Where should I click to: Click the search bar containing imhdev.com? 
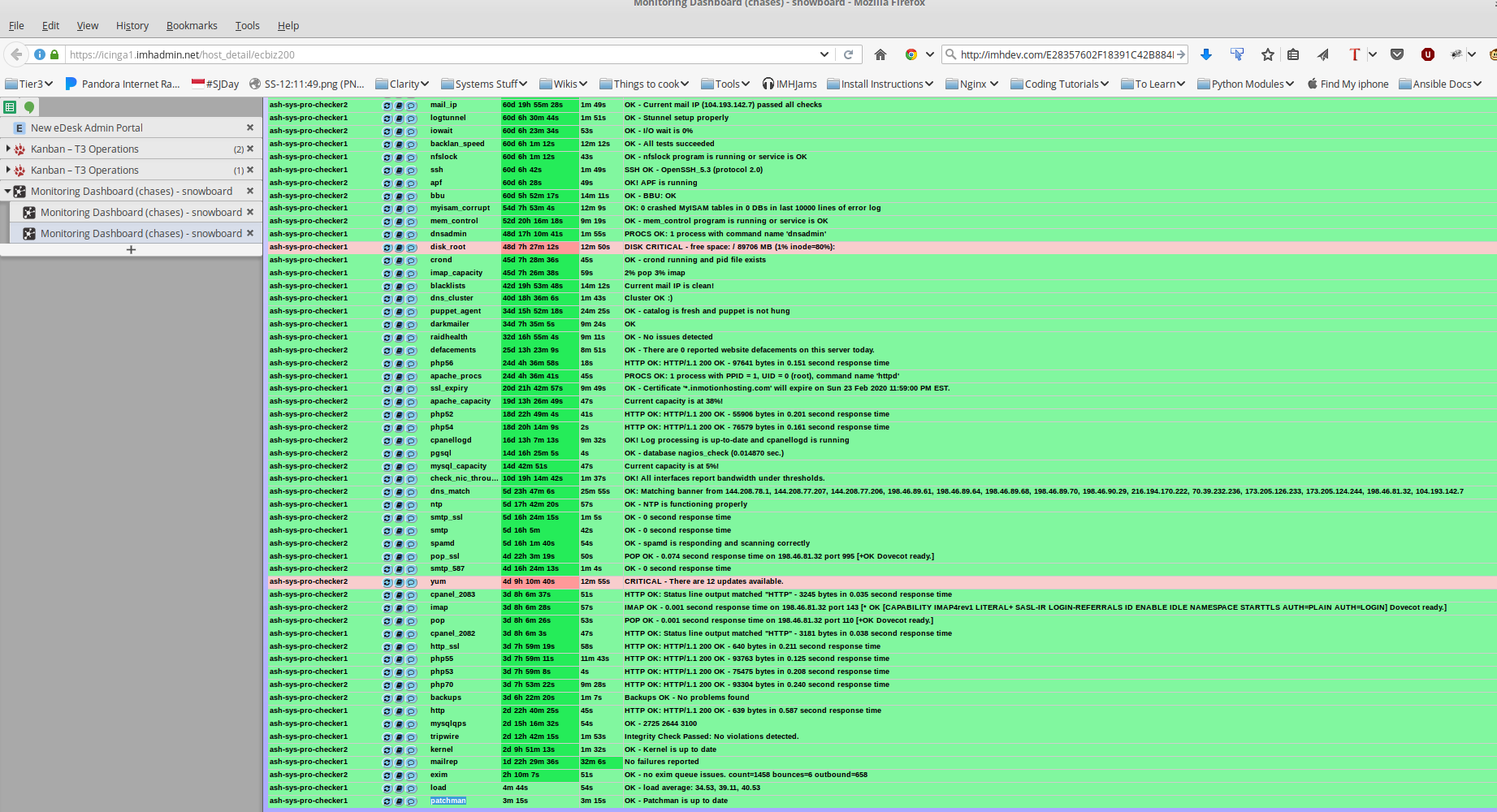tap(1064, 54)
